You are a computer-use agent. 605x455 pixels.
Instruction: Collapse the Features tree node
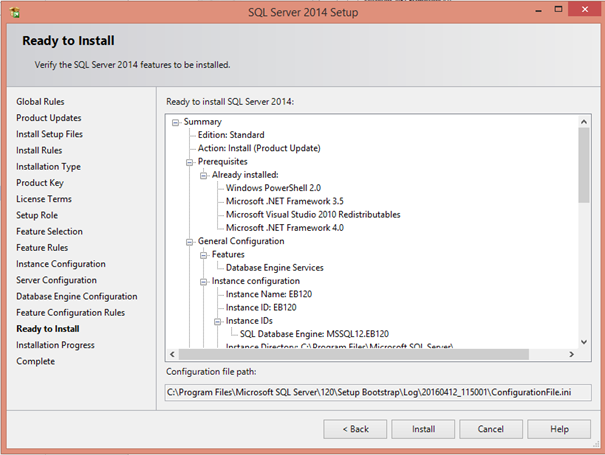pos(203,255)
